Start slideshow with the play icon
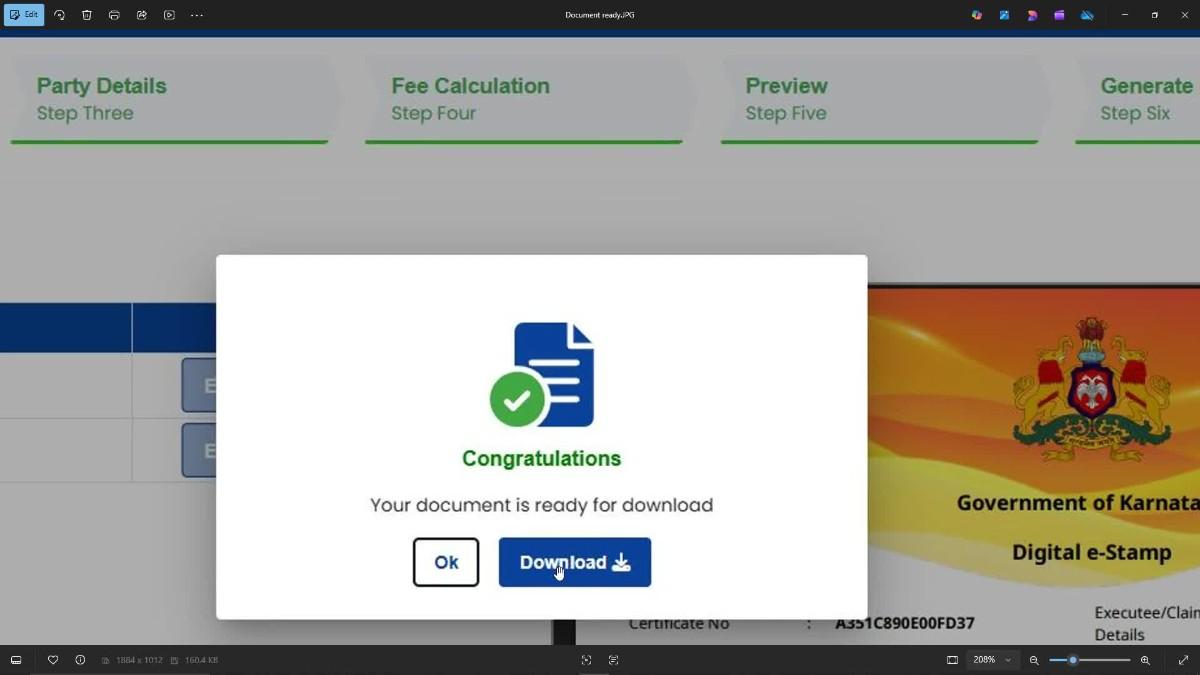This screenshot has width=1200, height=675. click(x=169, y=15)
